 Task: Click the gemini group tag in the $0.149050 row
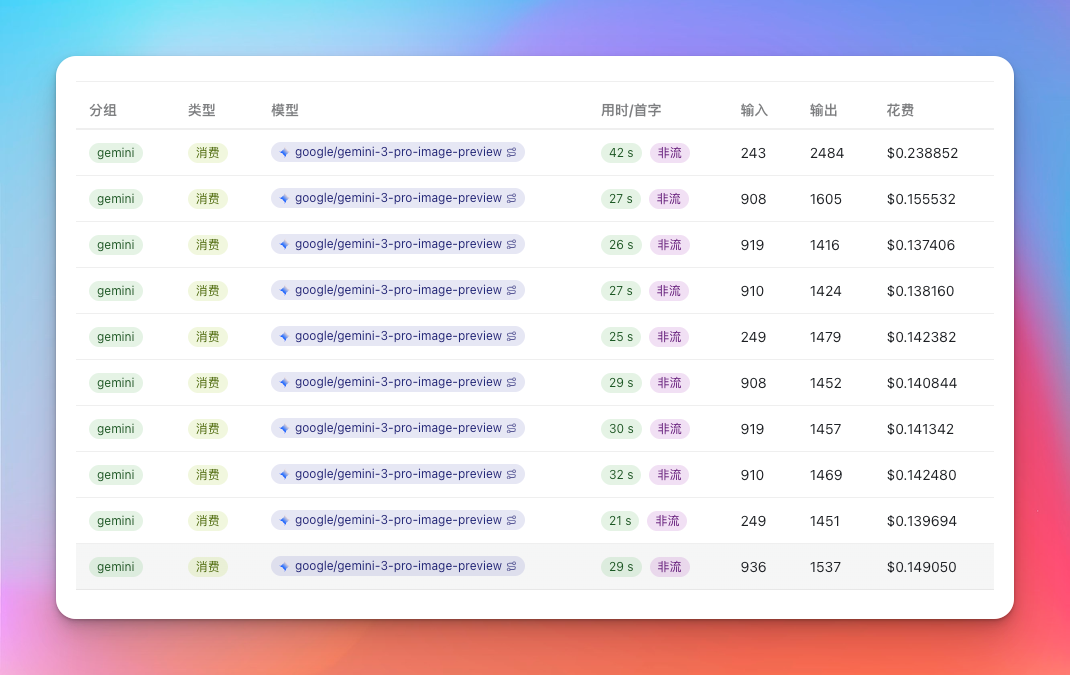[x=115, y=567]
